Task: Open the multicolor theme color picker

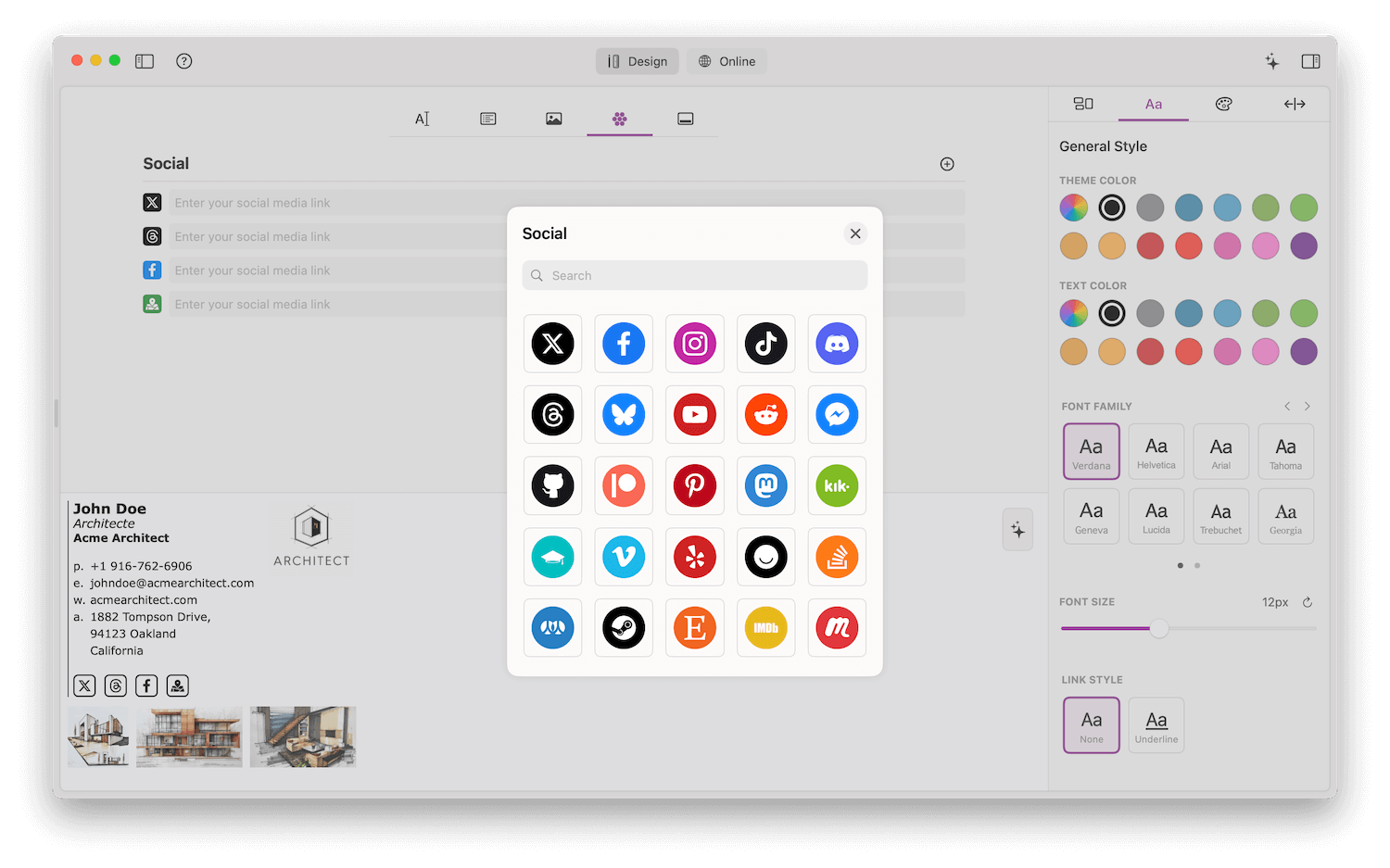Action: click(1074, 208)
